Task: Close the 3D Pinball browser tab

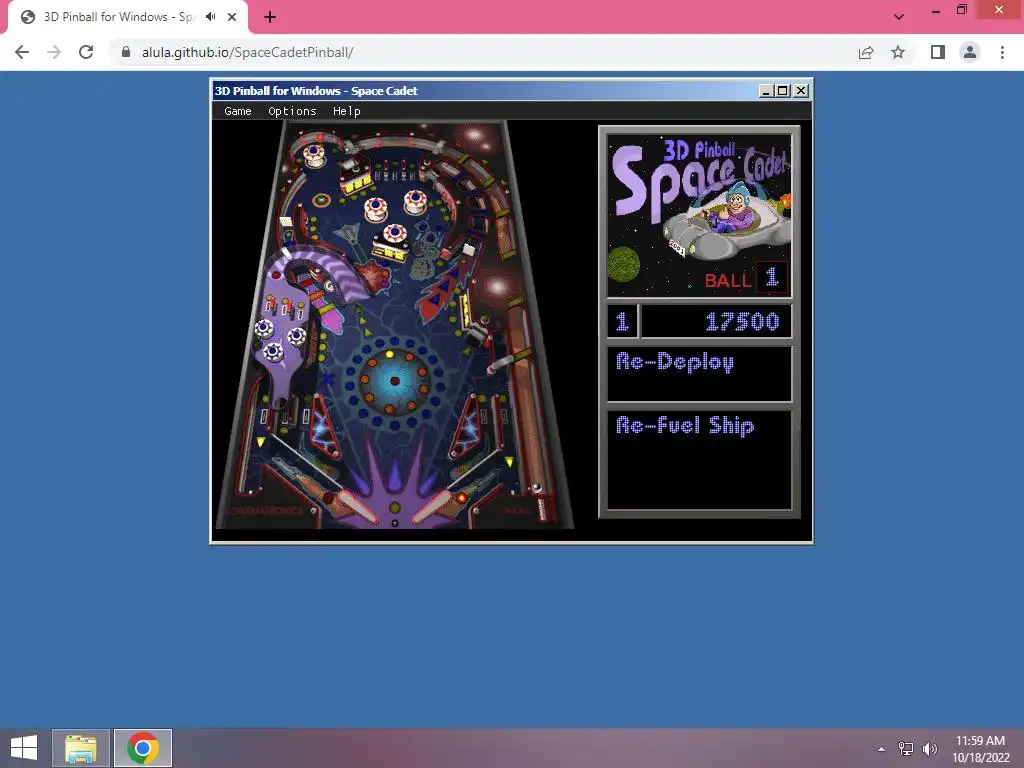Action: coord(232,17)
